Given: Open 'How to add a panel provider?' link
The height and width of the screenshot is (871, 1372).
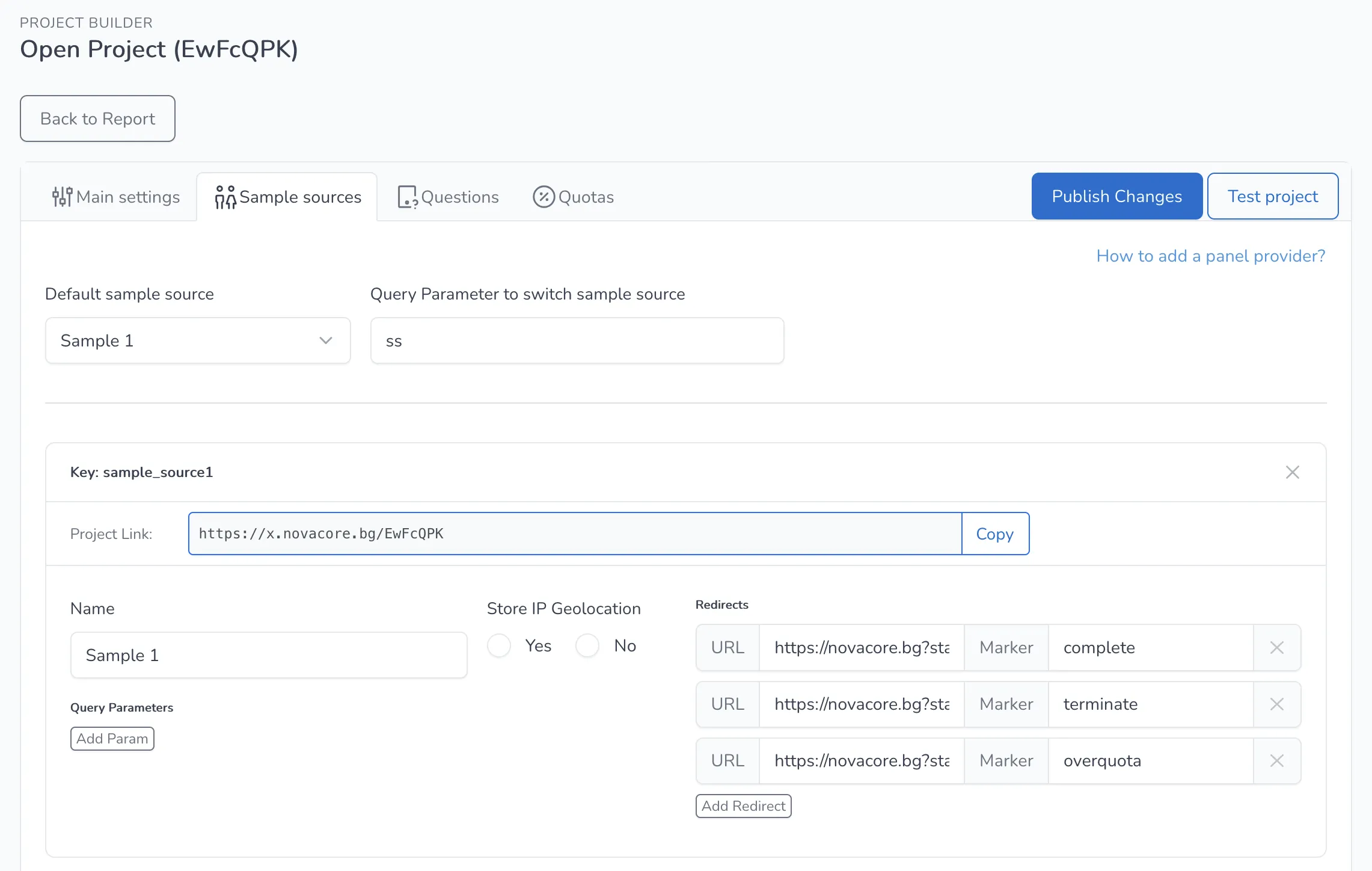Looking at the screenshot, I should [x=1210, y=256].
